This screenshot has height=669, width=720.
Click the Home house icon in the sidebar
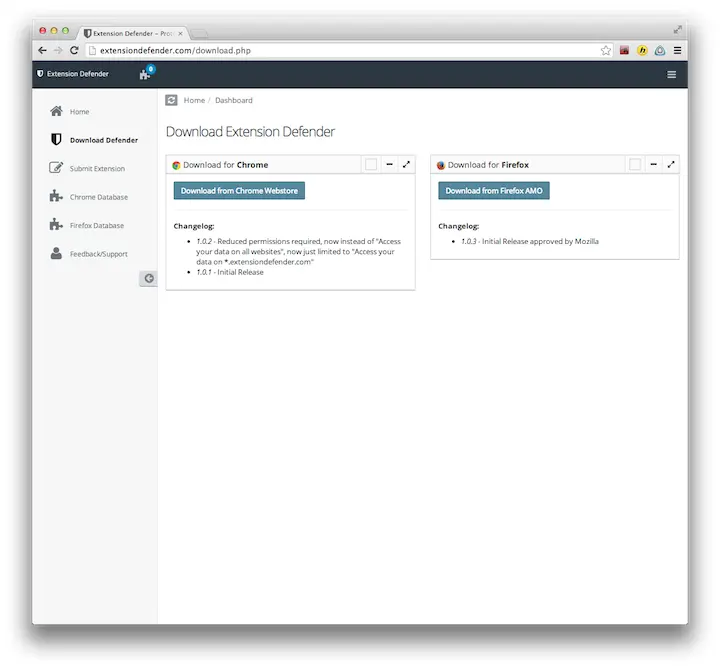point(56,111)
